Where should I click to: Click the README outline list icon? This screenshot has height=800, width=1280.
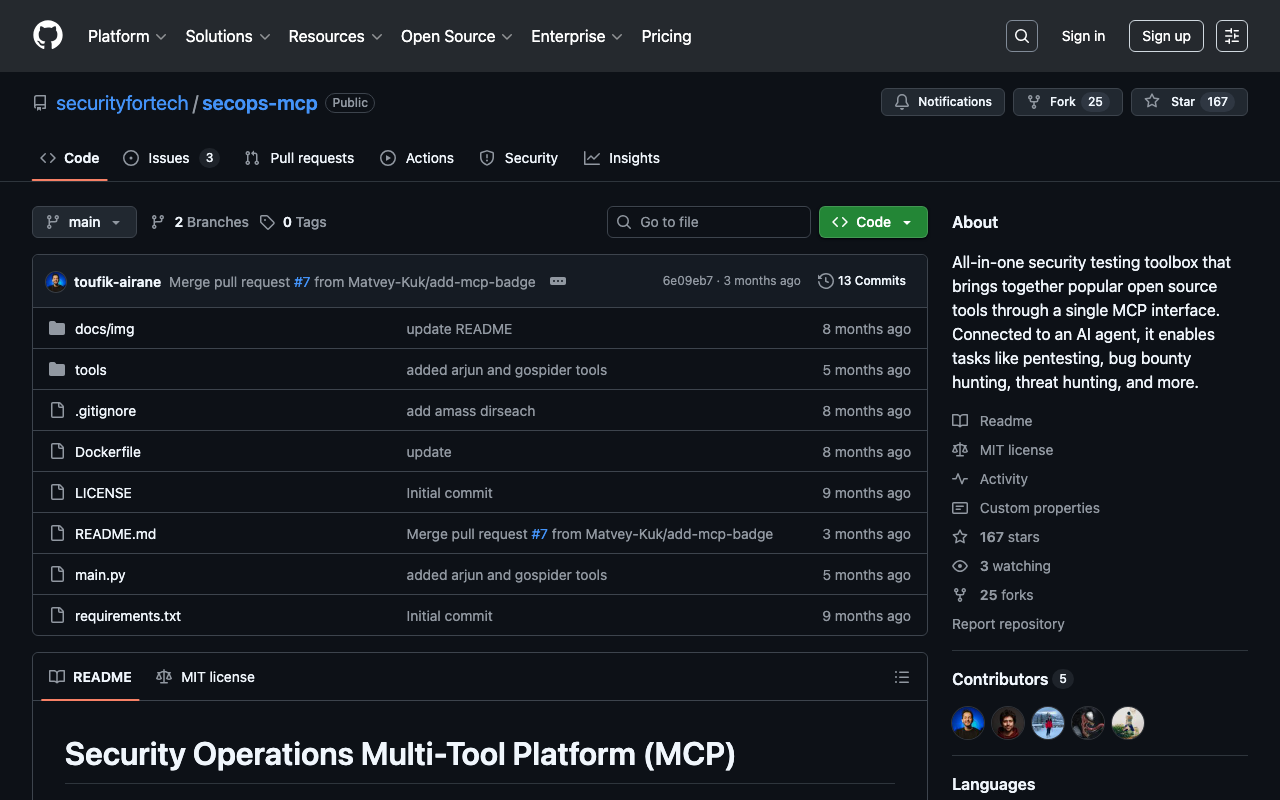[x=901, y=677]
